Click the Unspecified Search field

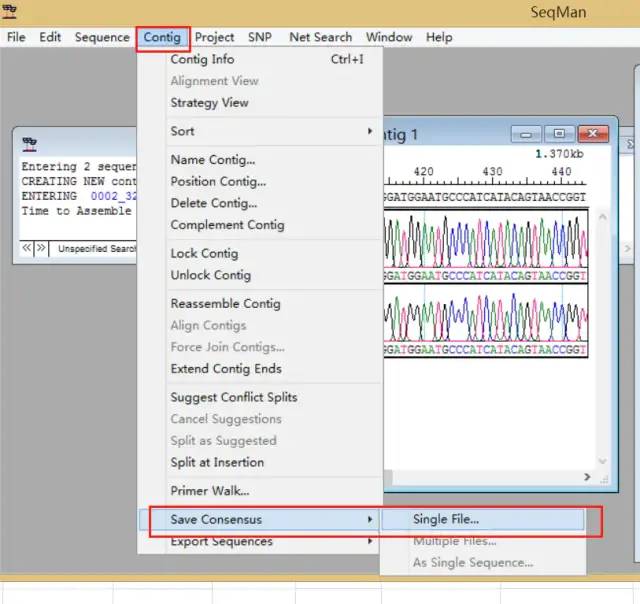pyautogui.click(x=95, y=249)
